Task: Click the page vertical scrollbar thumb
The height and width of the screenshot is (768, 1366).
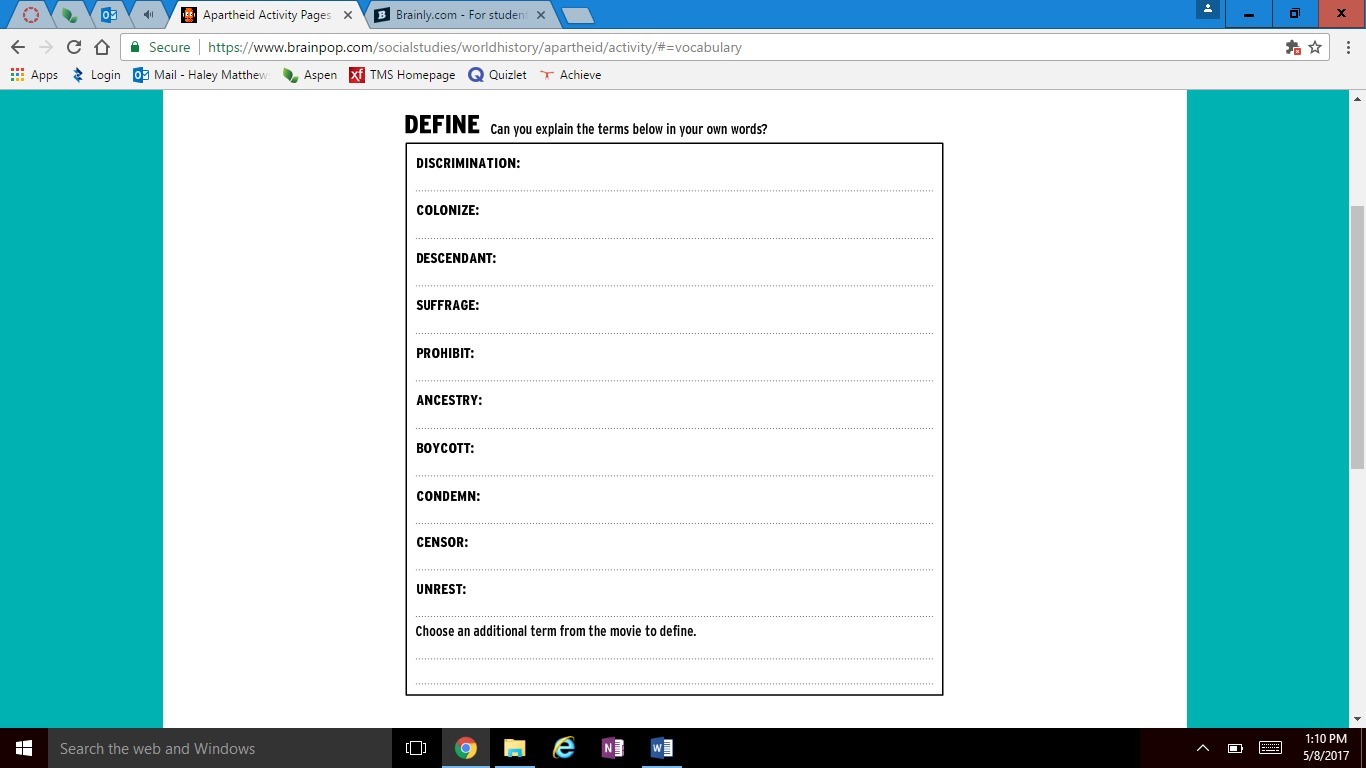Action: click(1357, 338)
